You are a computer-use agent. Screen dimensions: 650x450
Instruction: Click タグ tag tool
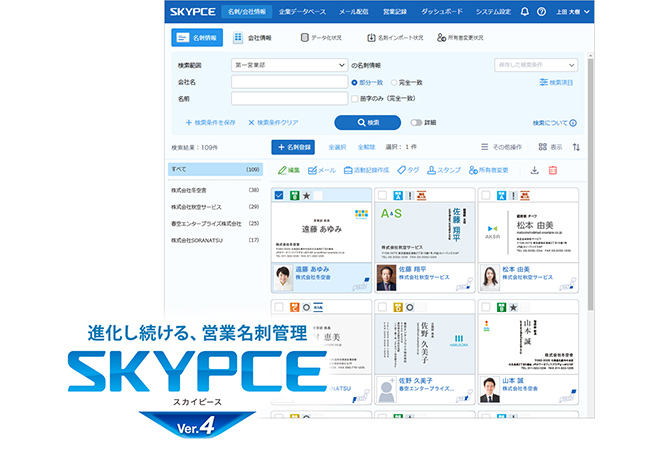[x=408, y=170]
